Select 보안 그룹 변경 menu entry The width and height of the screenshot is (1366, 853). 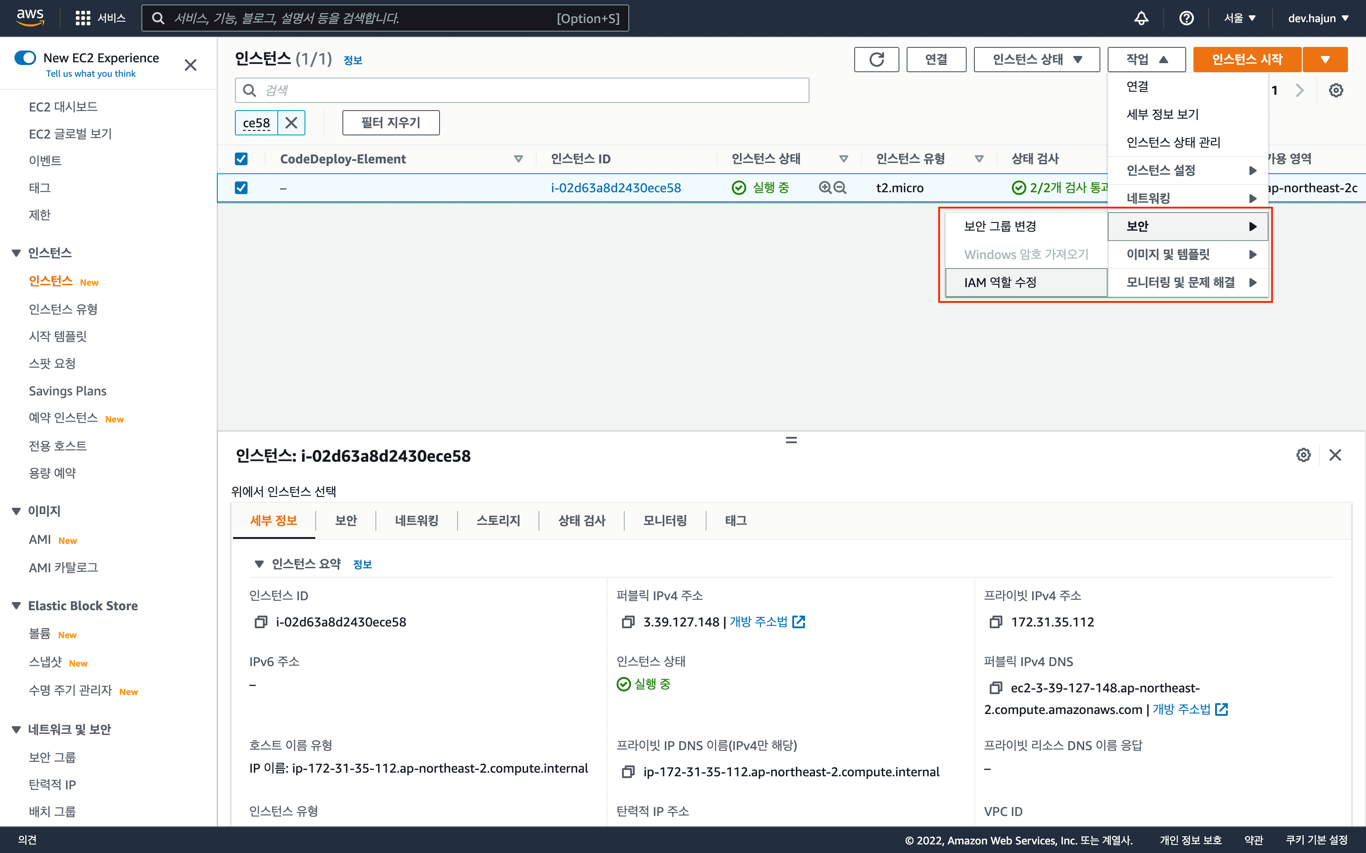tap(1026, 226)
